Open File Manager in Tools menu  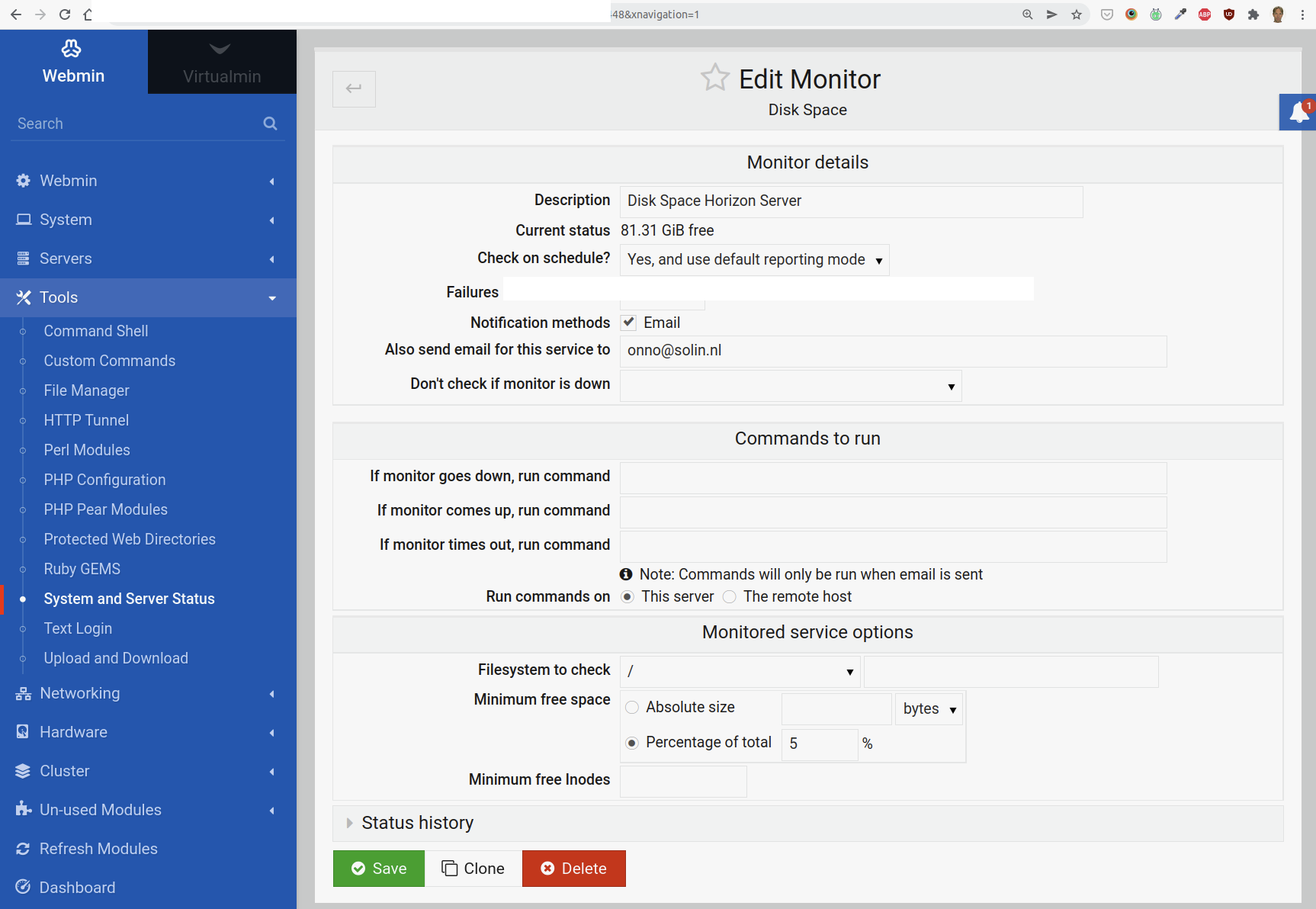click(x=86, y=390)
